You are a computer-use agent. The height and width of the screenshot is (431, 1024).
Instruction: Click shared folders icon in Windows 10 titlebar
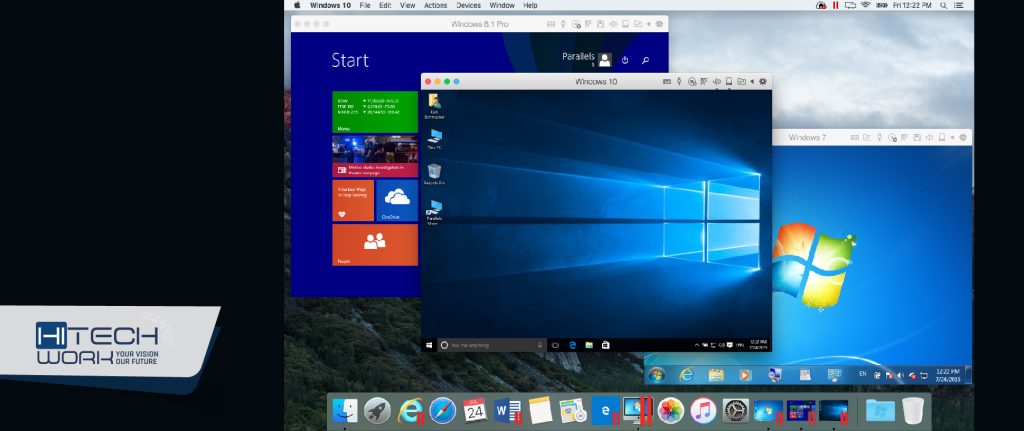click(741, 82)
